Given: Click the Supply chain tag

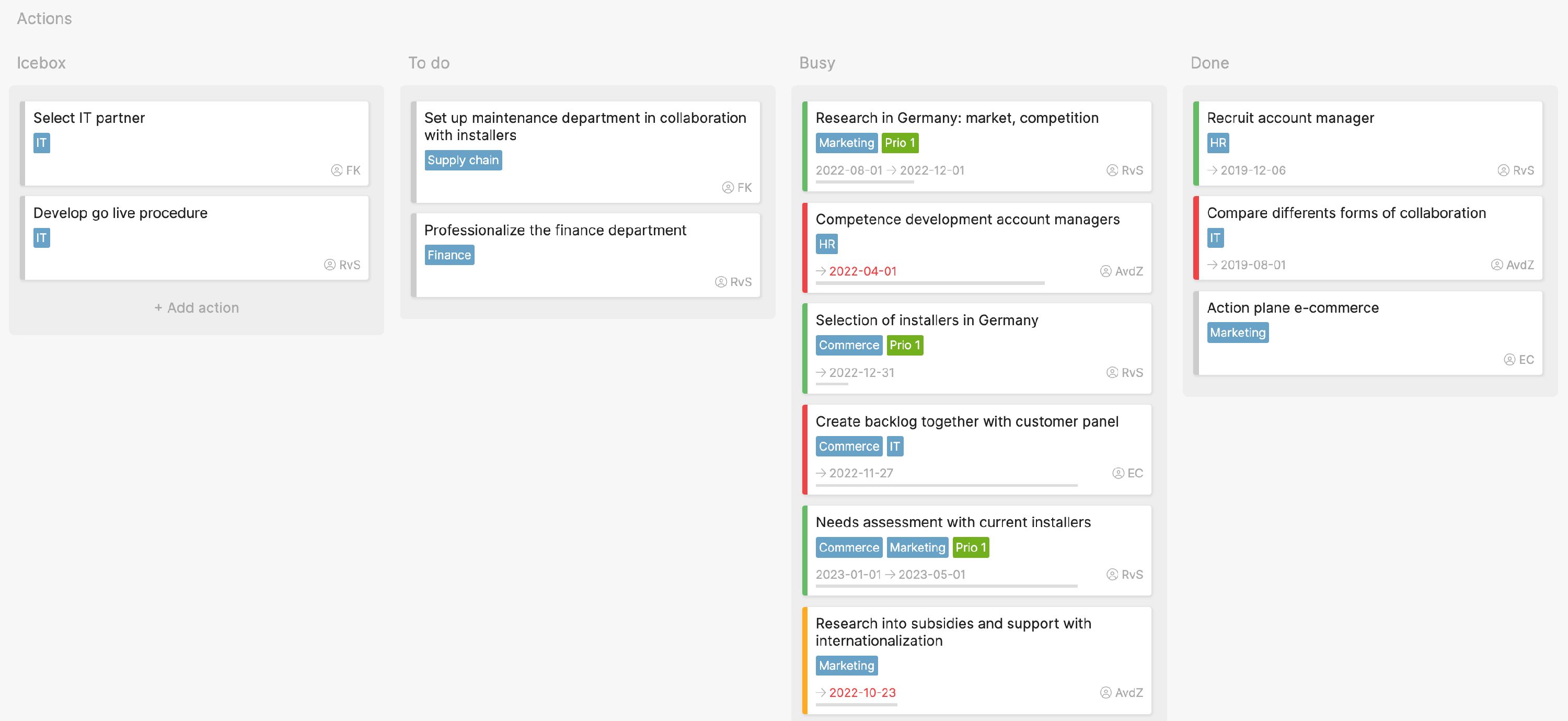Looking at the screenshot, I should (x=463, y=160).
